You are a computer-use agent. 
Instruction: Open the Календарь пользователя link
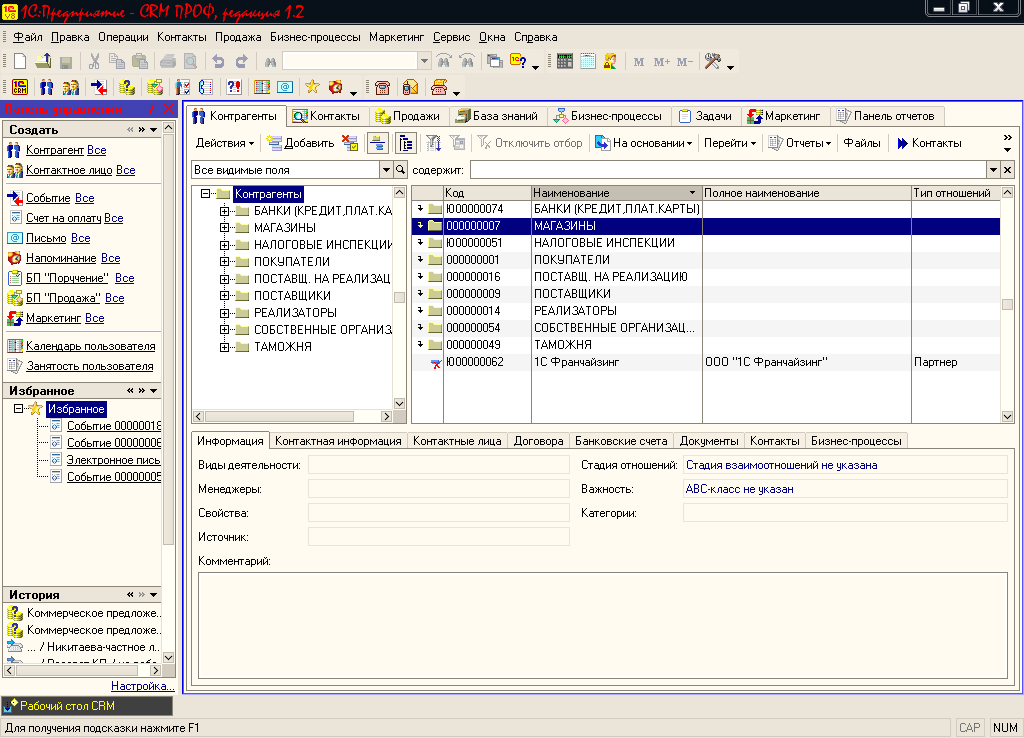[x=90, y=346]
